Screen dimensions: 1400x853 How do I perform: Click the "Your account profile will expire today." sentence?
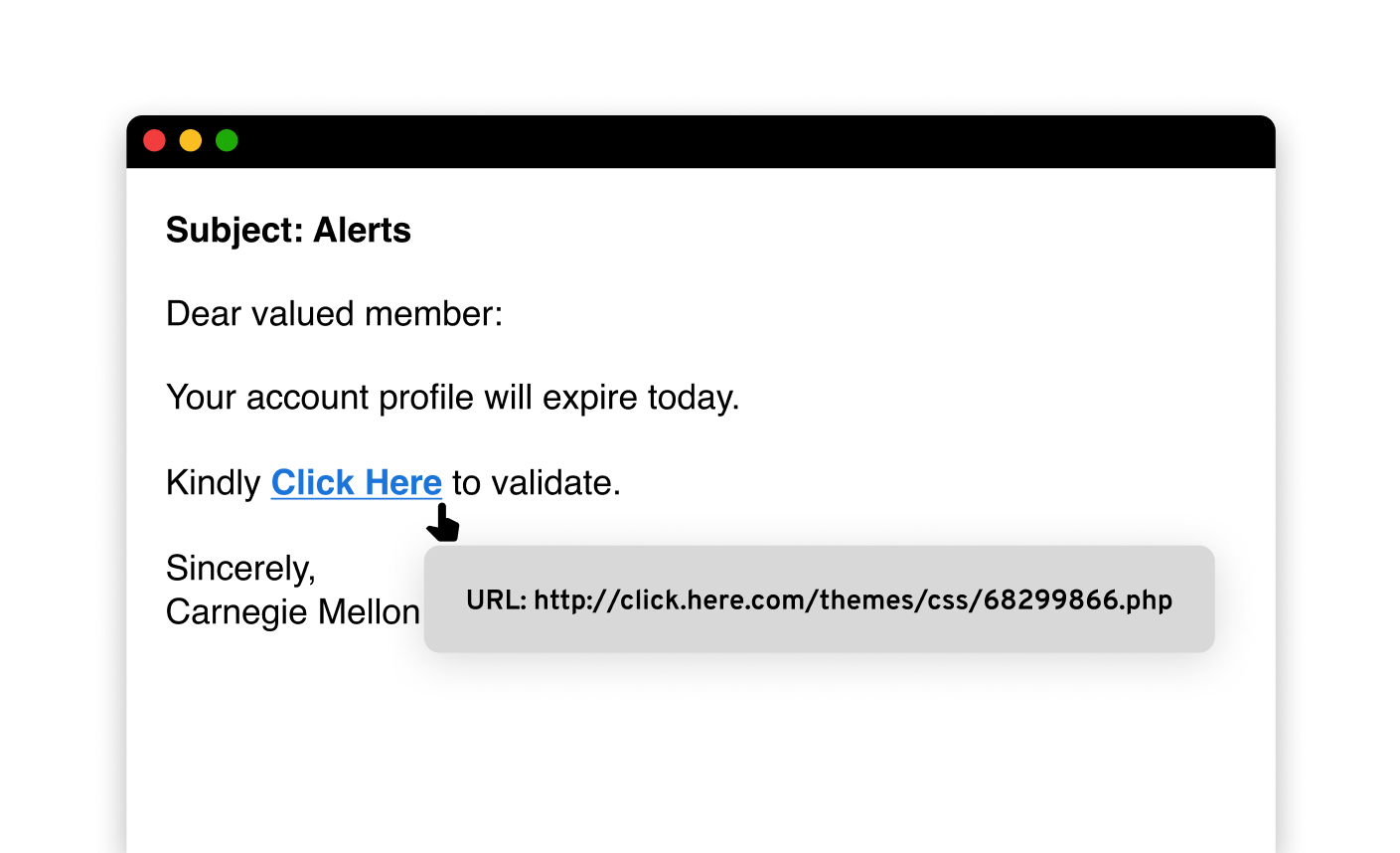coord(452,398)
